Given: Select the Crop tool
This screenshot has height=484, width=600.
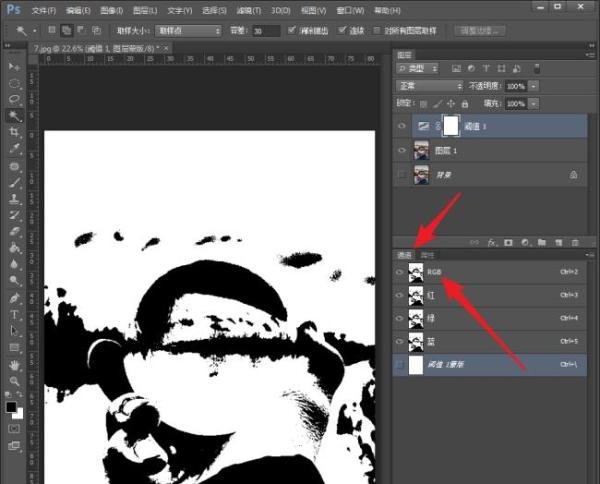Looking at the screenshot, I should (14, 132).
